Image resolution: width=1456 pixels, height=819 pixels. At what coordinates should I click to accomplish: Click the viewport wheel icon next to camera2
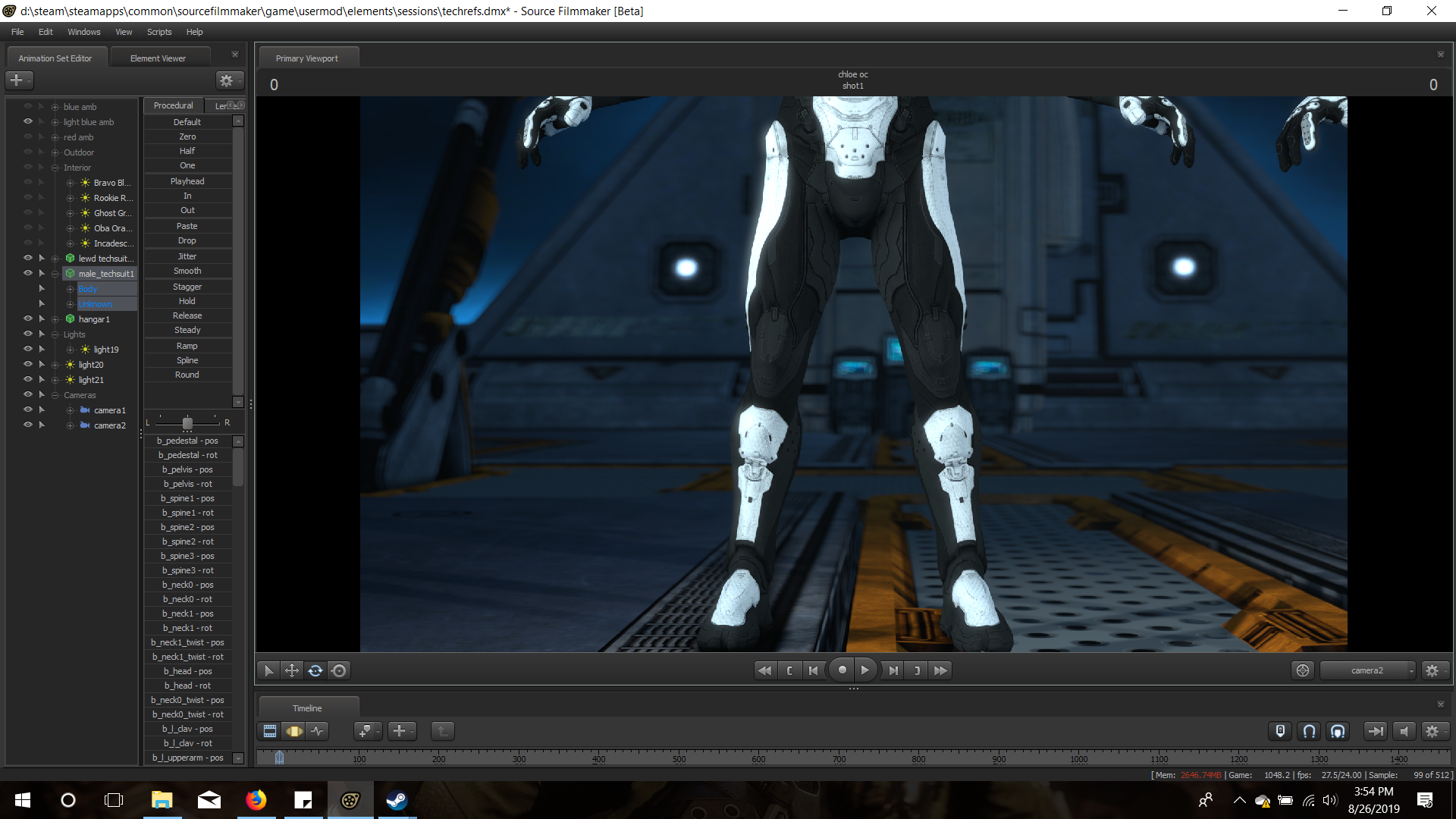click(1303, 670)
